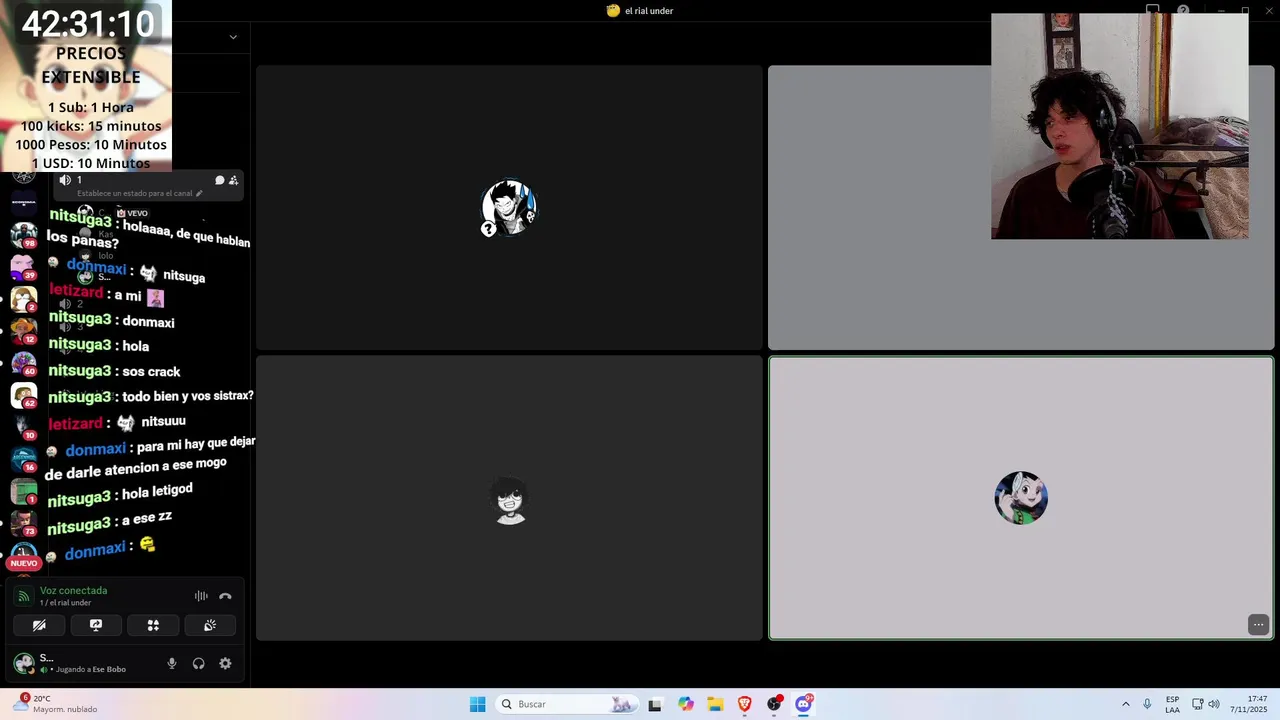The image size is (1280, 720).
Task: Open the soundboard button
Action: pyautogui.click(x=210, y=625)
